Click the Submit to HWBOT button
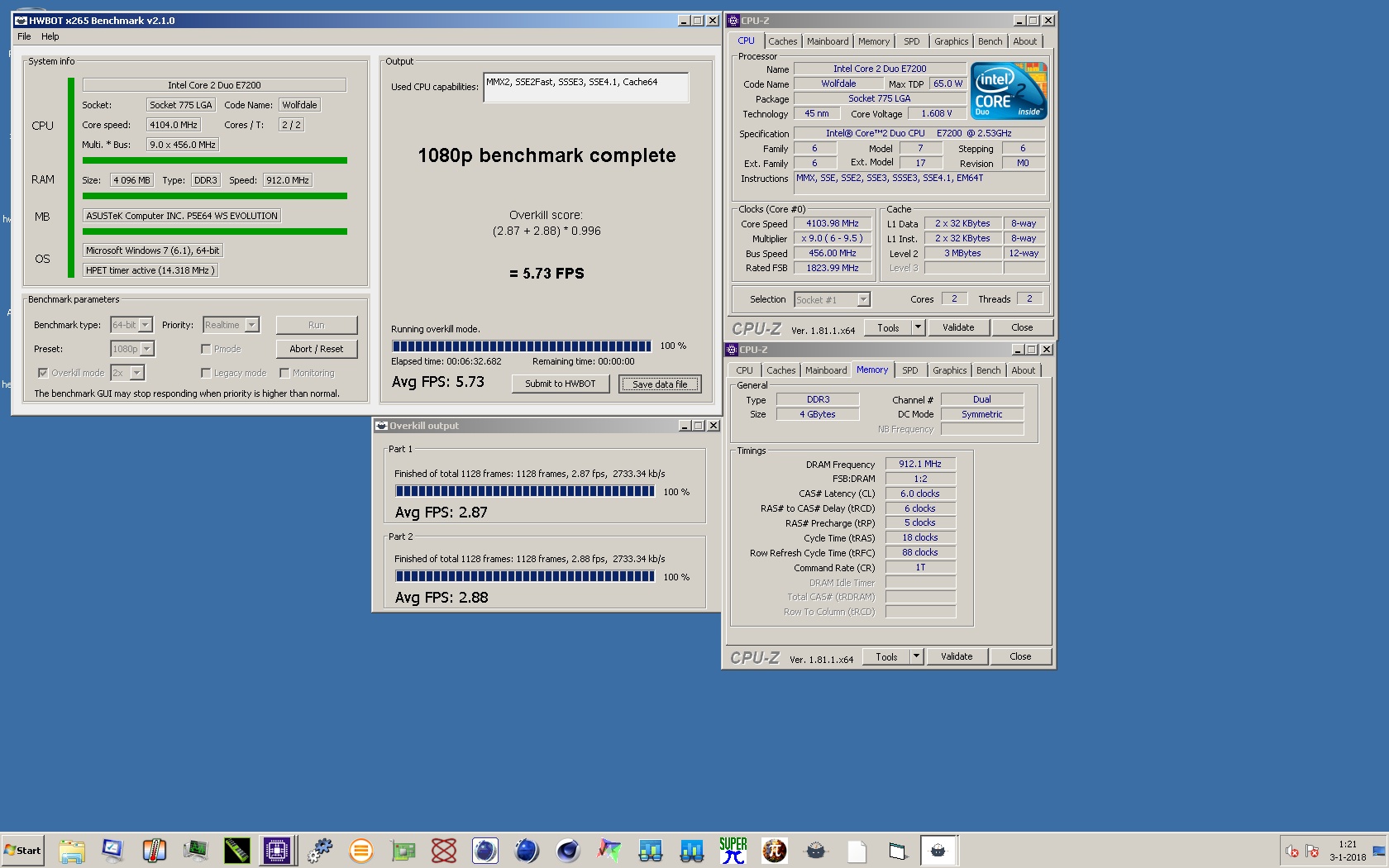The height and width of the screenshot is (868, 1389). (x=561, y=384)
